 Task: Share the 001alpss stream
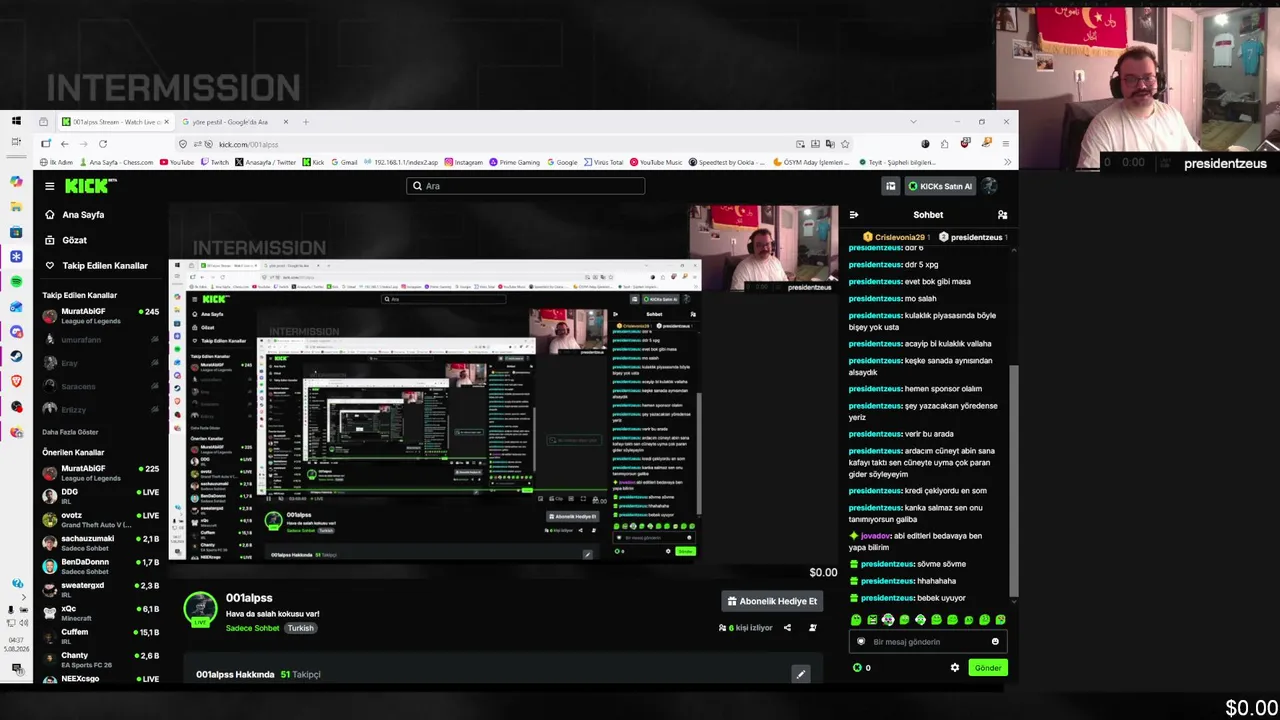(787, 628)
